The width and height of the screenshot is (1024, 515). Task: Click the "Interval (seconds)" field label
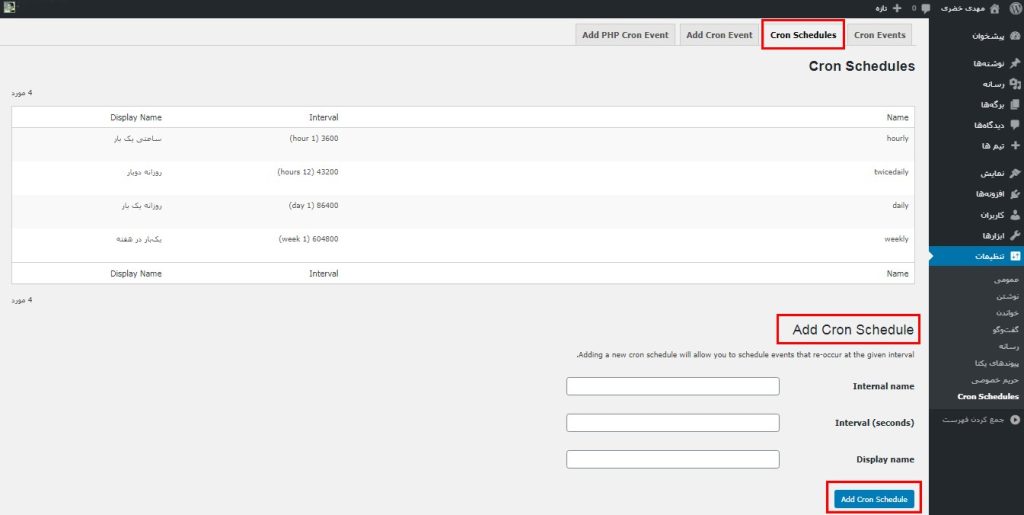click(875, 423)
